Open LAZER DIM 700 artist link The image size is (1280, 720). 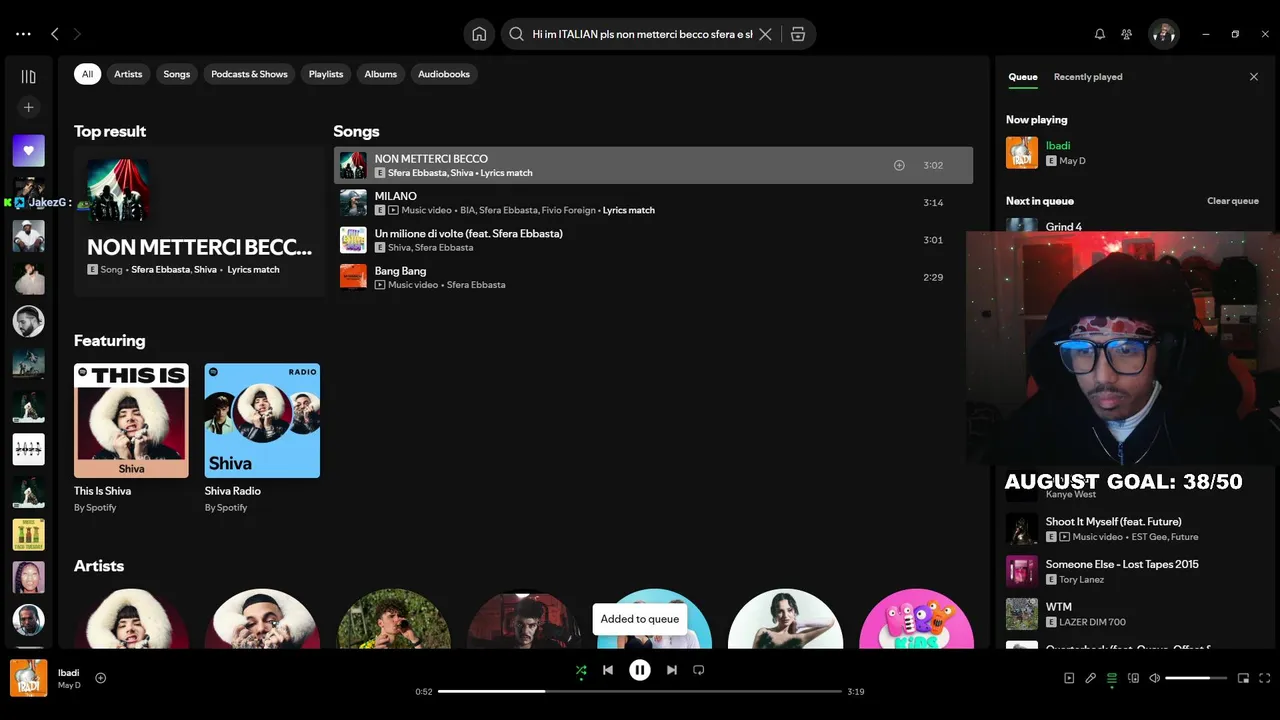pyautogui.click(x=1093, y=622)
